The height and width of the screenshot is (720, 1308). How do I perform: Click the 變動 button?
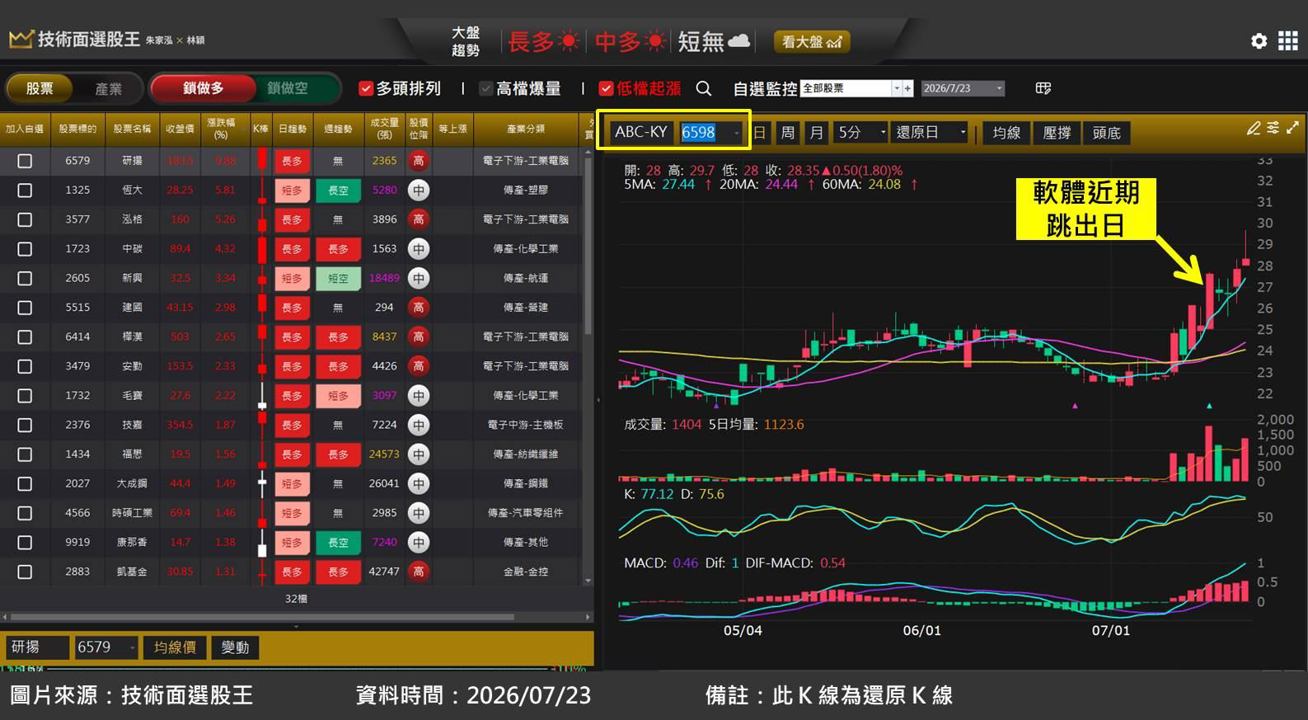(x=235, y=648)
